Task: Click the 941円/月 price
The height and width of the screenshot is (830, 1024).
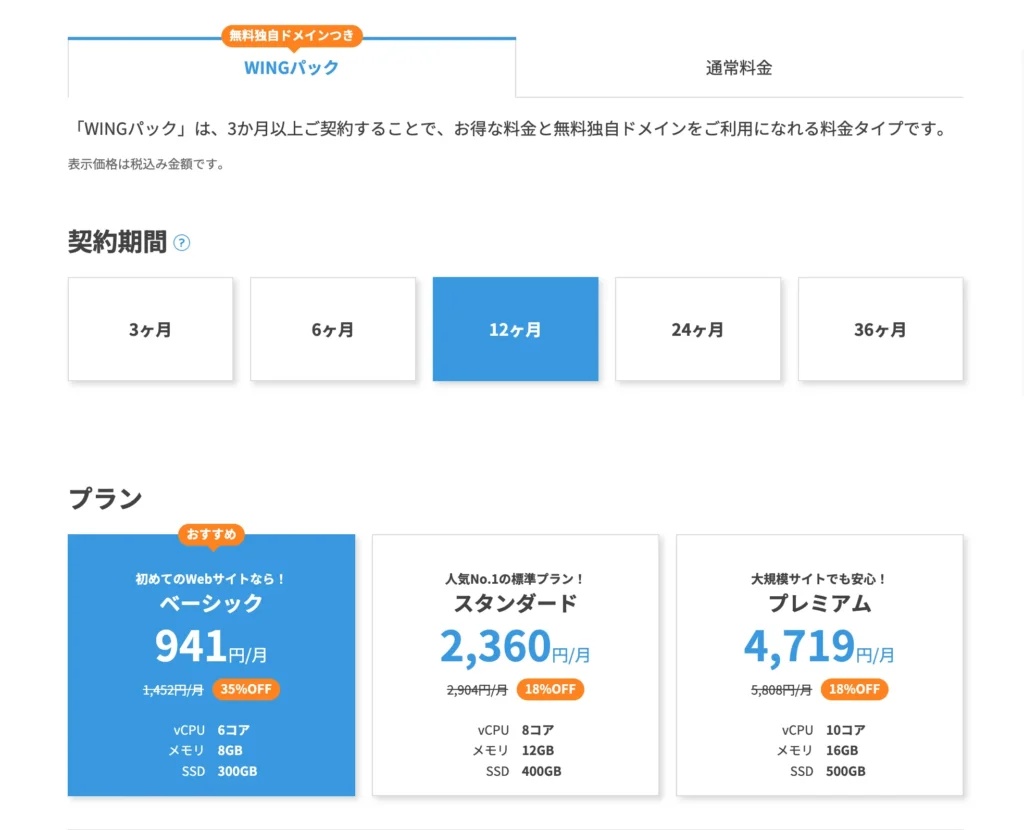Action: 211,648
